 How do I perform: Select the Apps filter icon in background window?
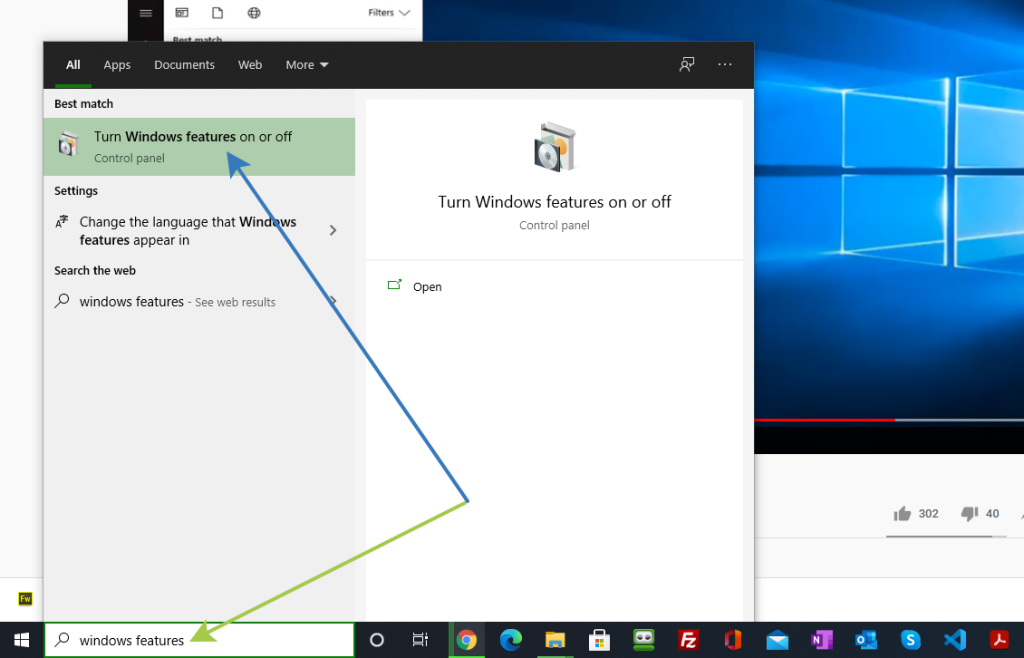[182, 12]
